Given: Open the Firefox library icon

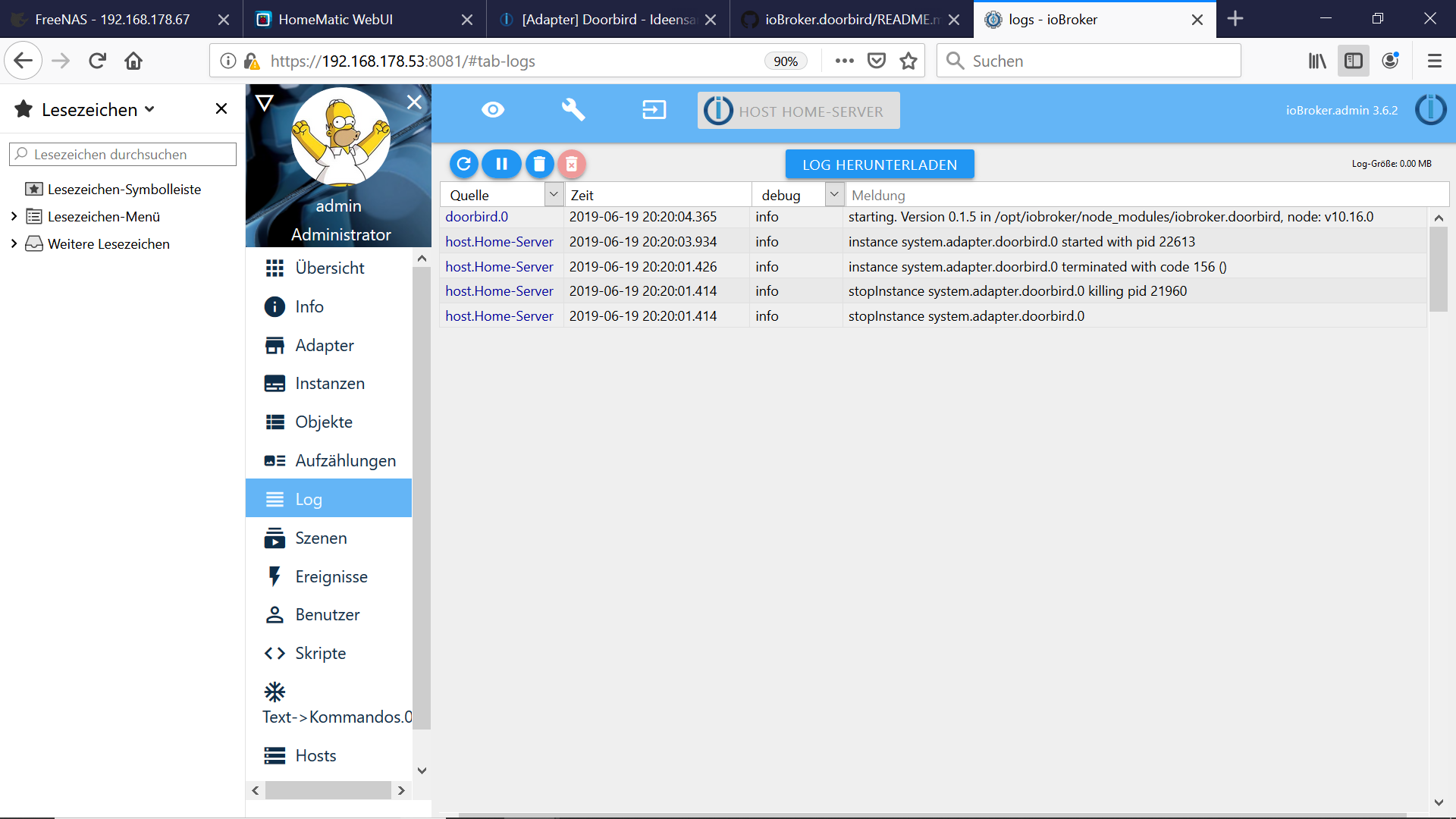Looking at the screenshot, I should pos(1317,61).
